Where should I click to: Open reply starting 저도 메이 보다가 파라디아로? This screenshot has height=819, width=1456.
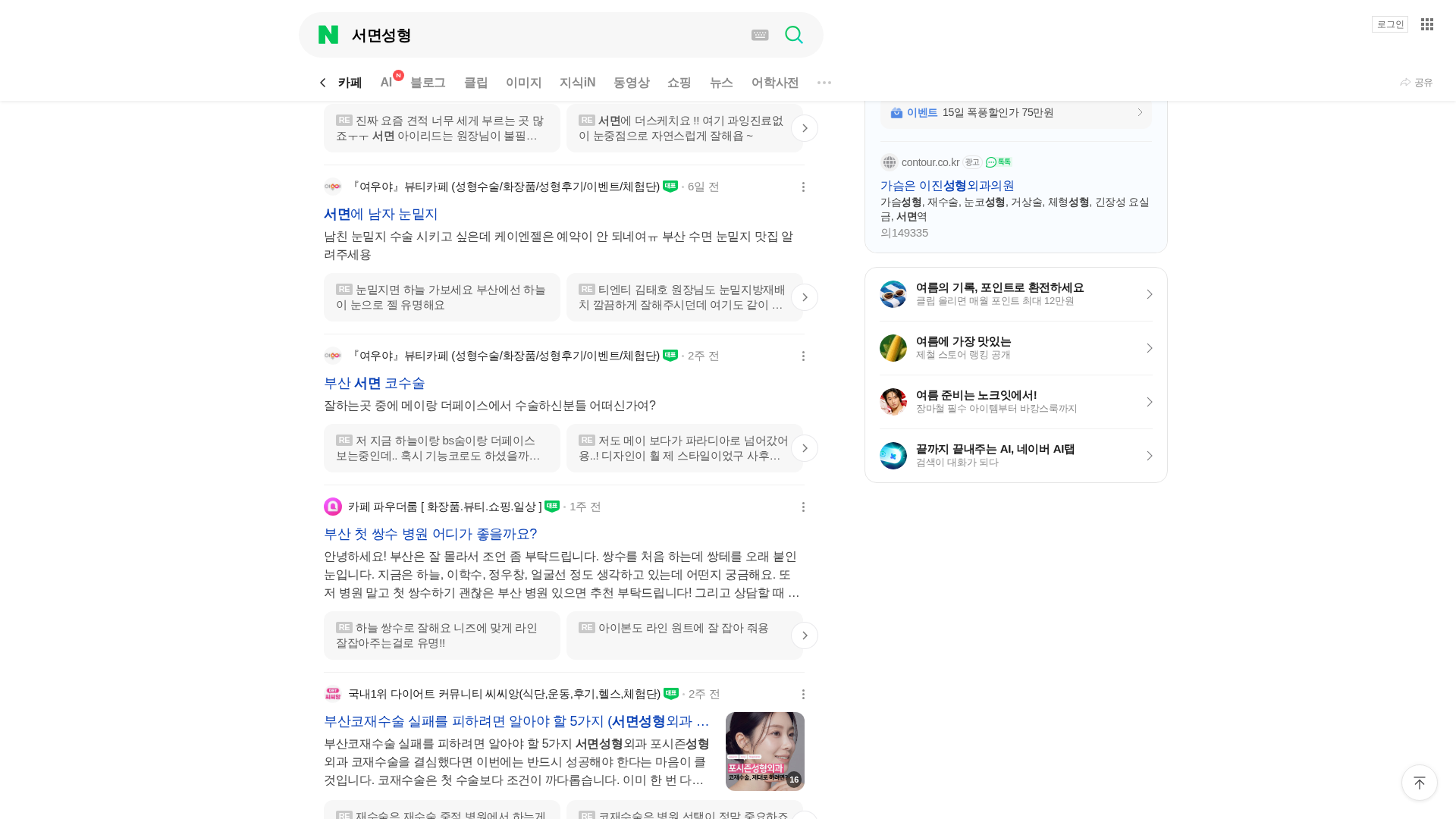tap(685, 448)
